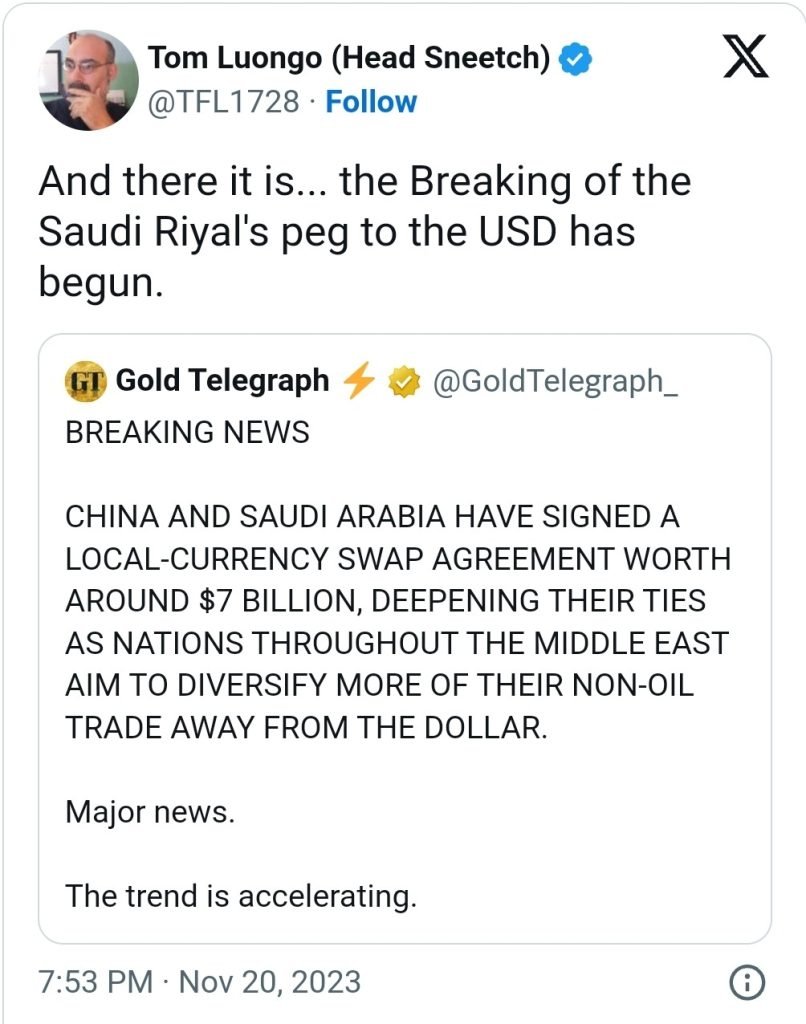Click the BREAKING NEWS heading in quote

tap(187, 432)
